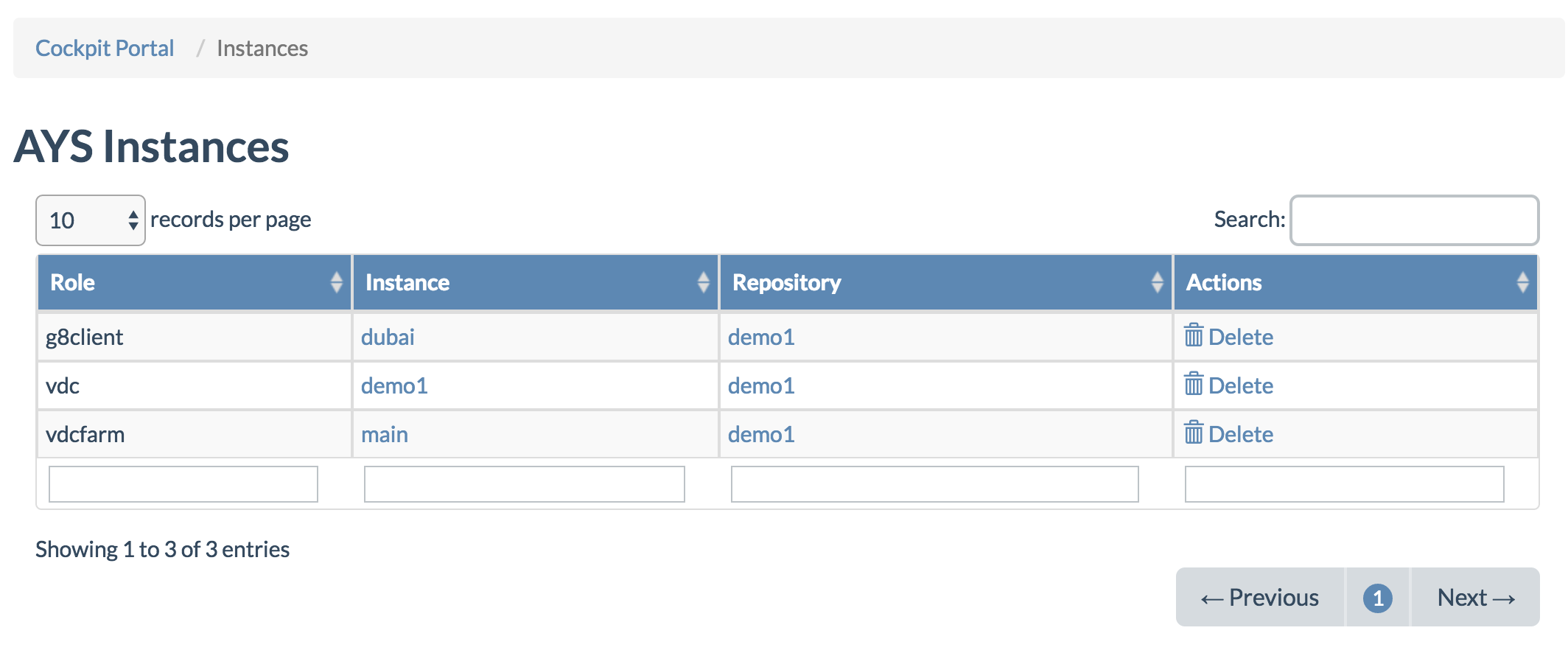Click the Previous page button

point(1260,598)
